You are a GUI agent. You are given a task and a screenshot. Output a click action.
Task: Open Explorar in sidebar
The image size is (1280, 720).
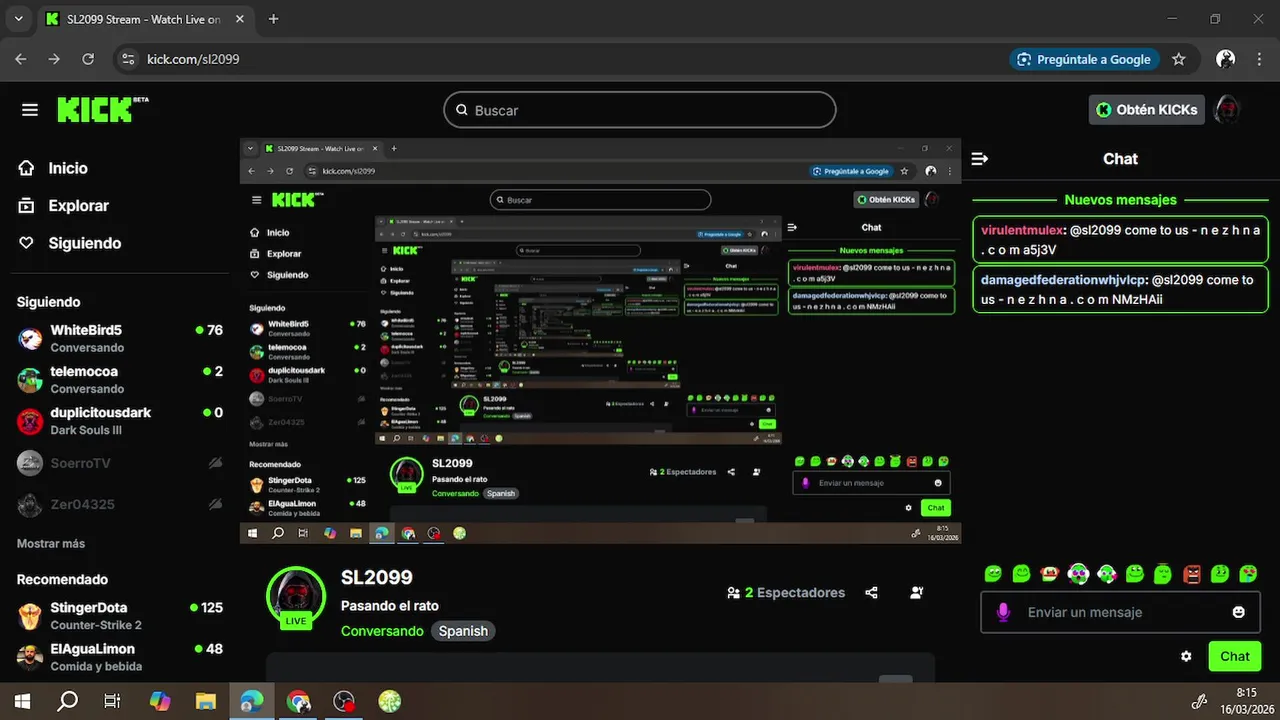pos(78,205)
